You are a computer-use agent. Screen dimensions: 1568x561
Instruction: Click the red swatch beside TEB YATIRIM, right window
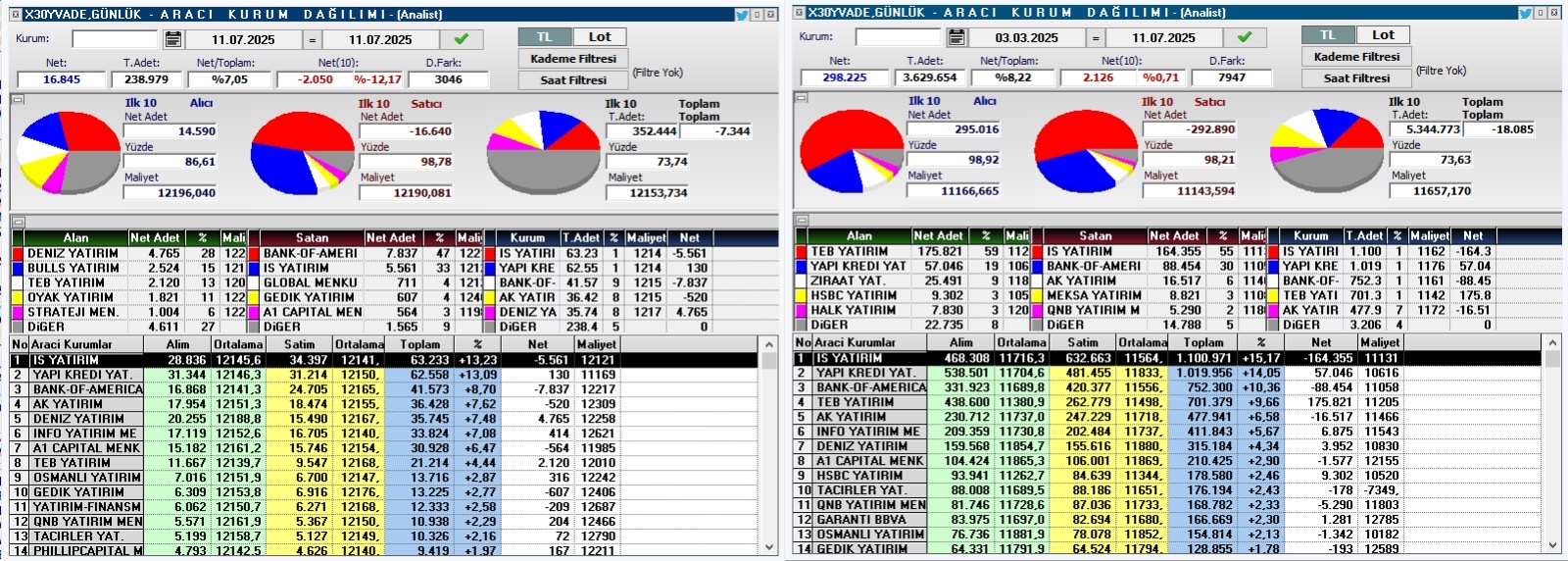(x=803, y=251)
